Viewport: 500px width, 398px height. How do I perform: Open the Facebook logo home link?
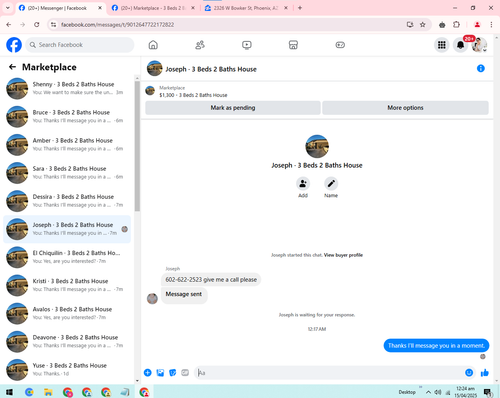point(14,45)
